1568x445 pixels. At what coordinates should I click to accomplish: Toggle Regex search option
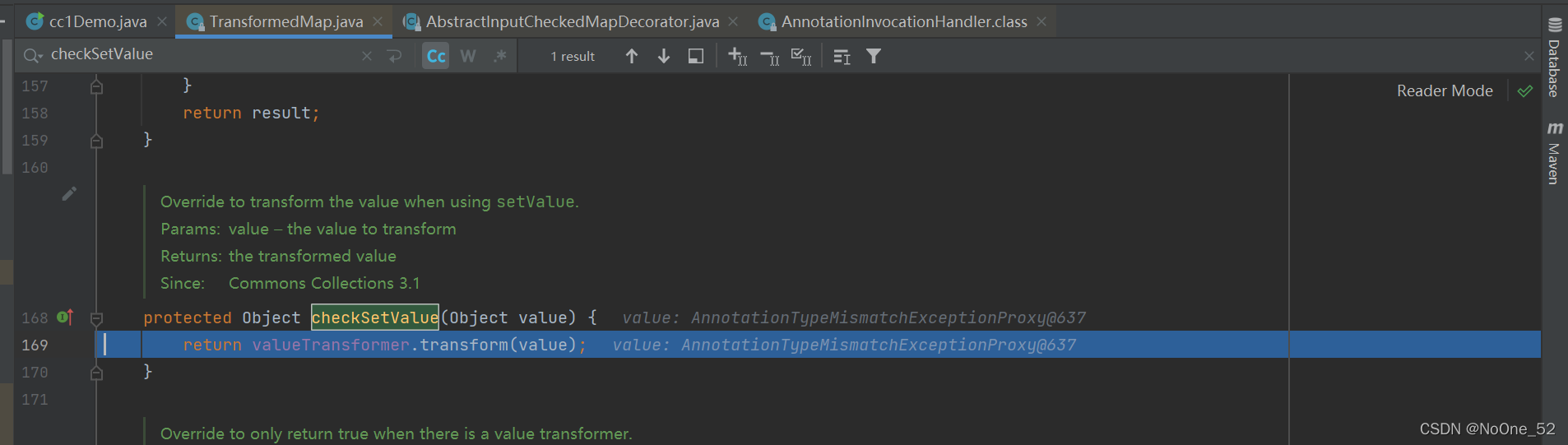[500, 56]
